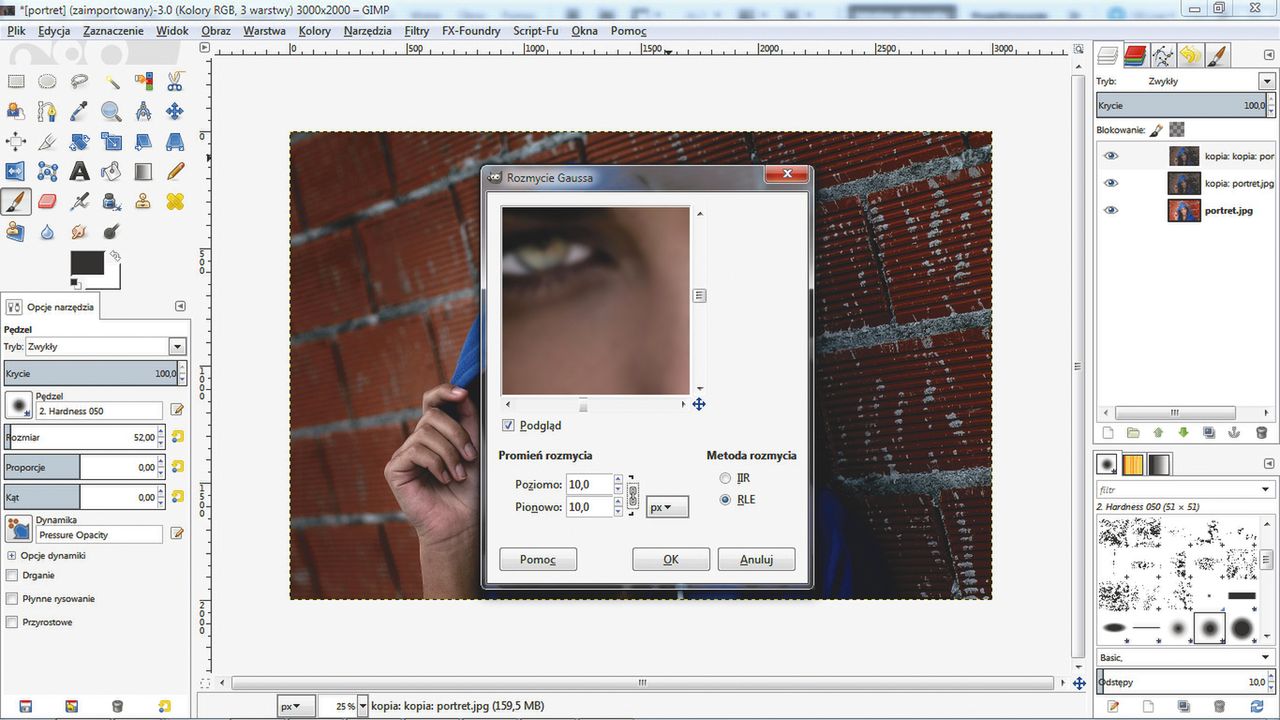Select the Hardness 050 brush thumbnail
This screenshot has width=1280, height=720.
point(1210,628)
